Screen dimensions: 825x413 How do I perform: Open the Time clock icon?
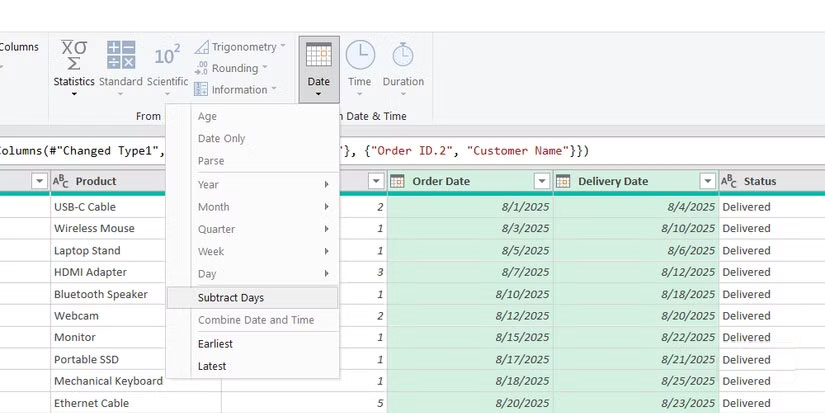click(360, 56)
